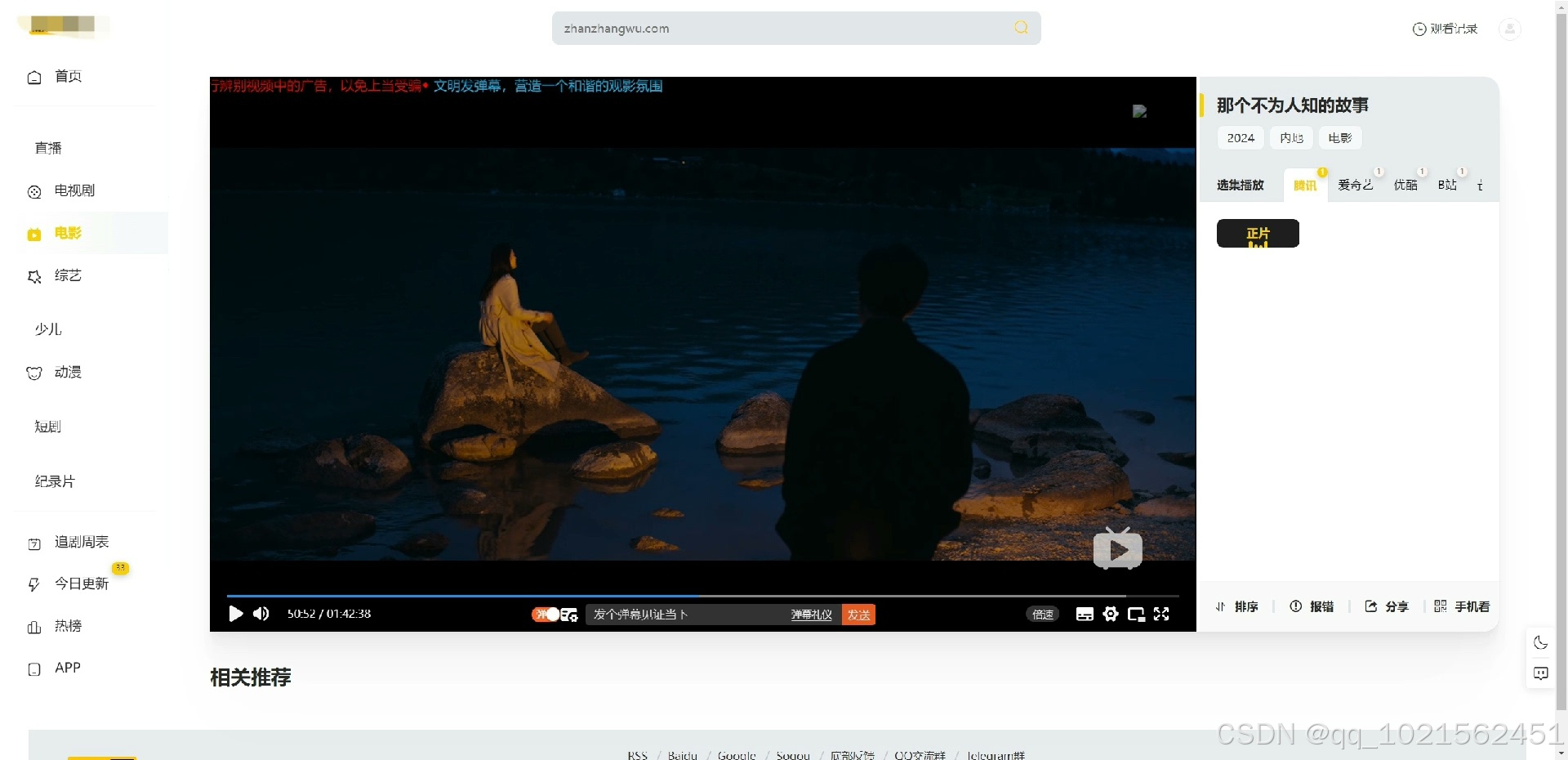Open the 倍速 playback speed menu
Viewport: 1568px width, 760px height.
1043,615
